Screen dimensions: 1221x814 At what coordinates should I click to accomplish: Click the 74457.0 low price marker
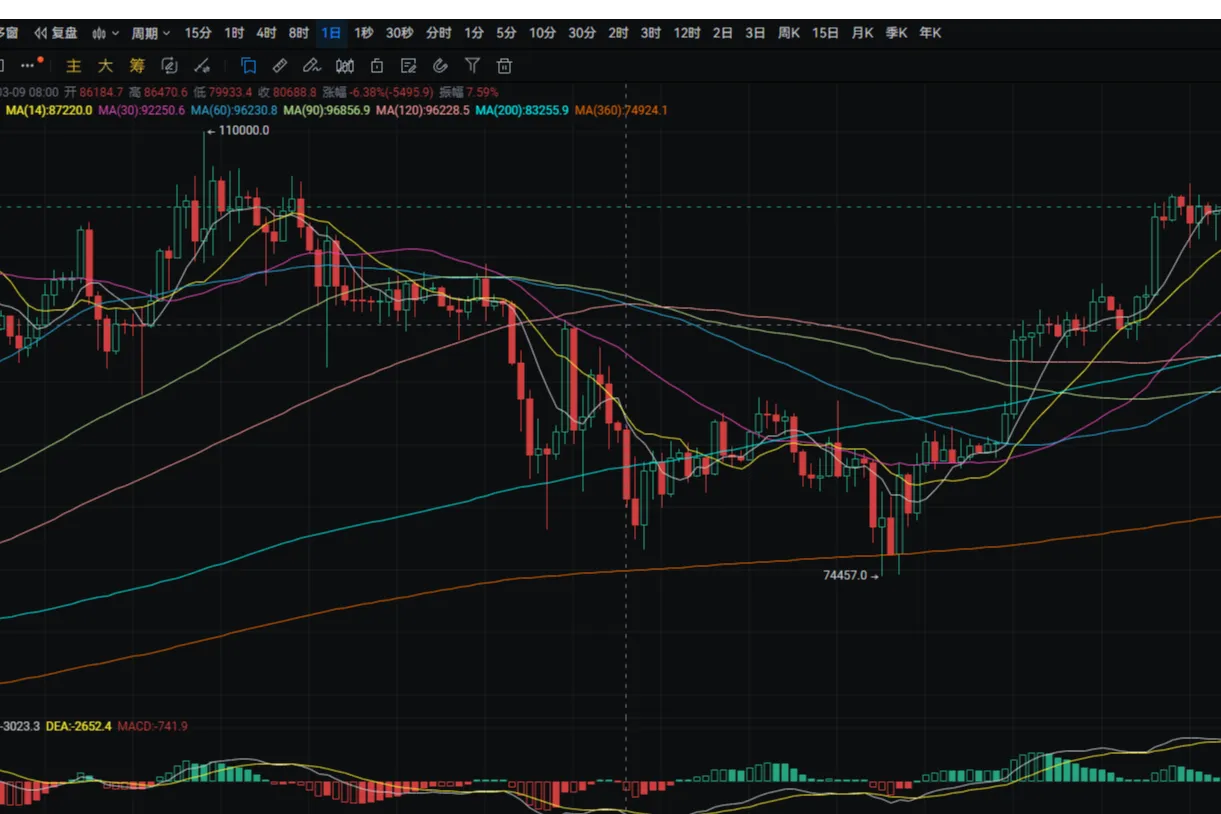[845, 575]
